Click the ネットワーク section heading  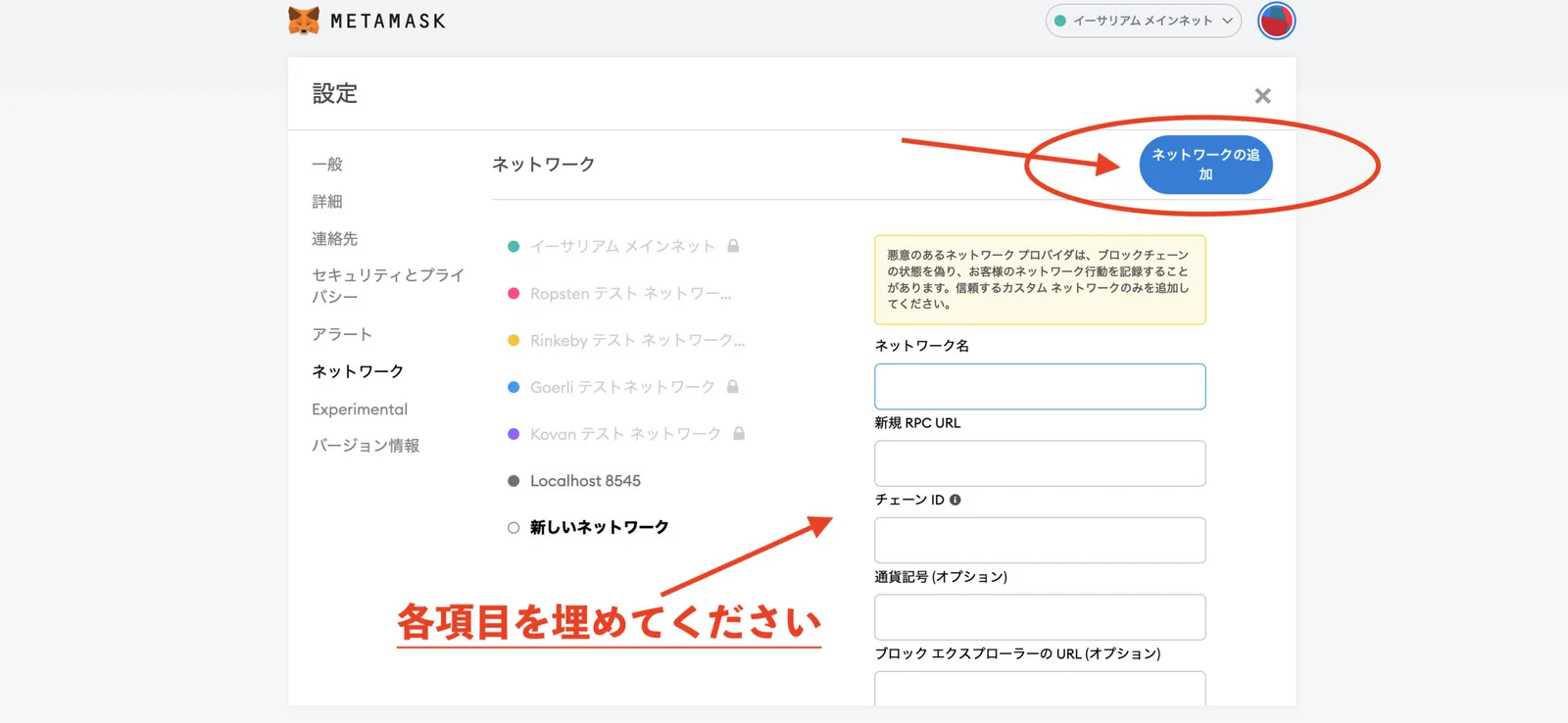click(543, 165)
